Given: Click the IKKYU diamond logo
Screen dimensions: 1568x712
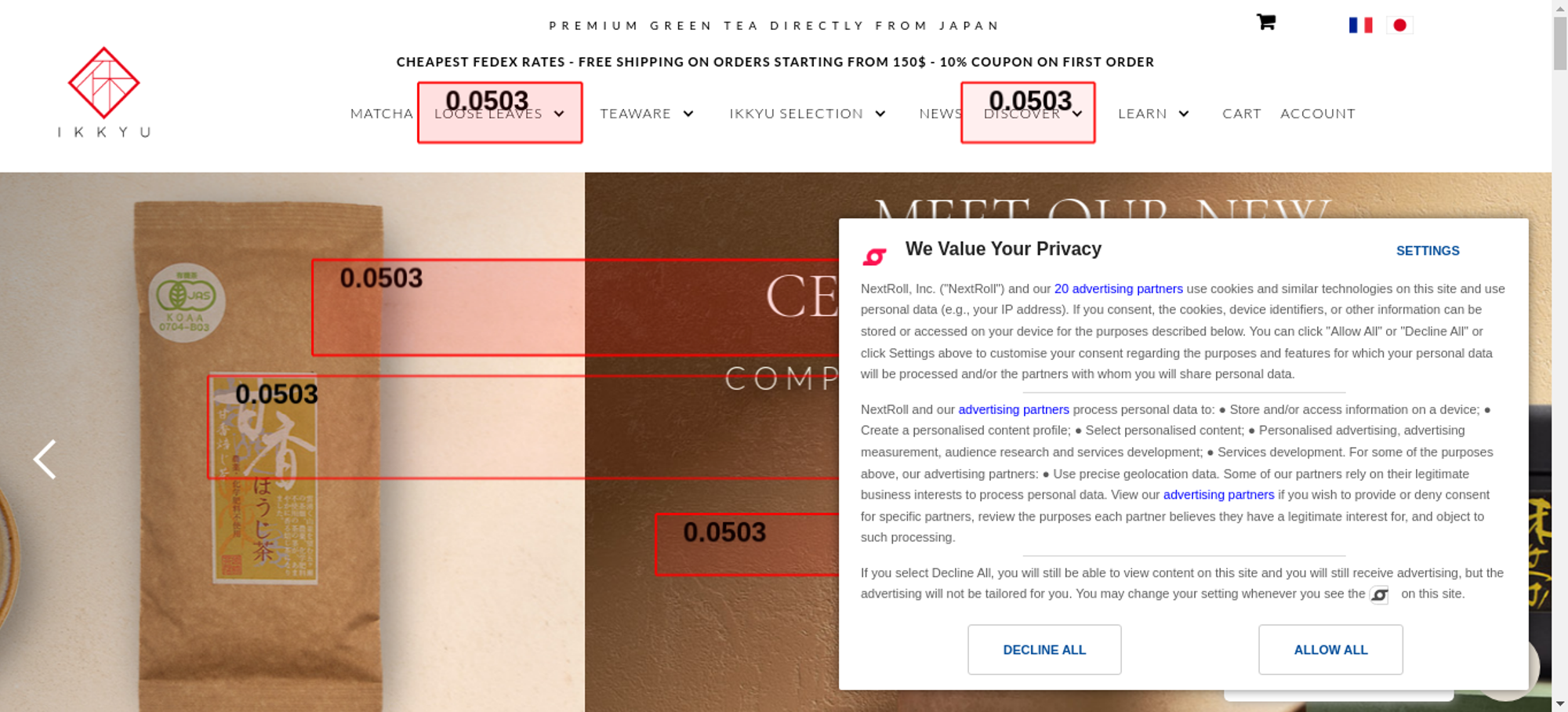Looking at the screenshot, I should 103,82.
